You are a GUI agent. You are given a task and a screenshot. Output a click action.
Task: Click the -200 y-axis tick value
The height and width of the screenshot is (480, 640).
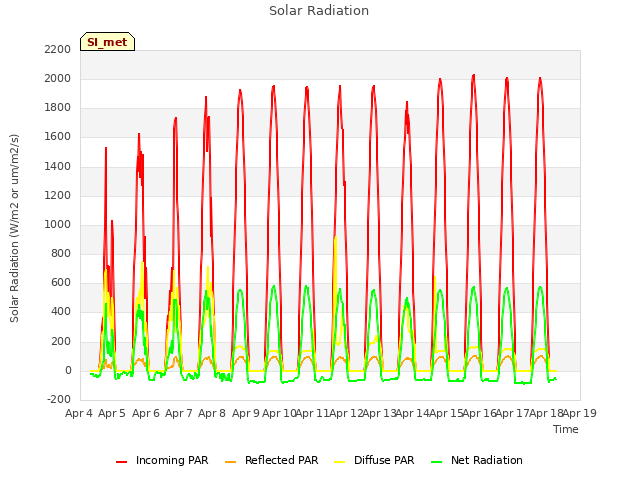pos(59,400)
